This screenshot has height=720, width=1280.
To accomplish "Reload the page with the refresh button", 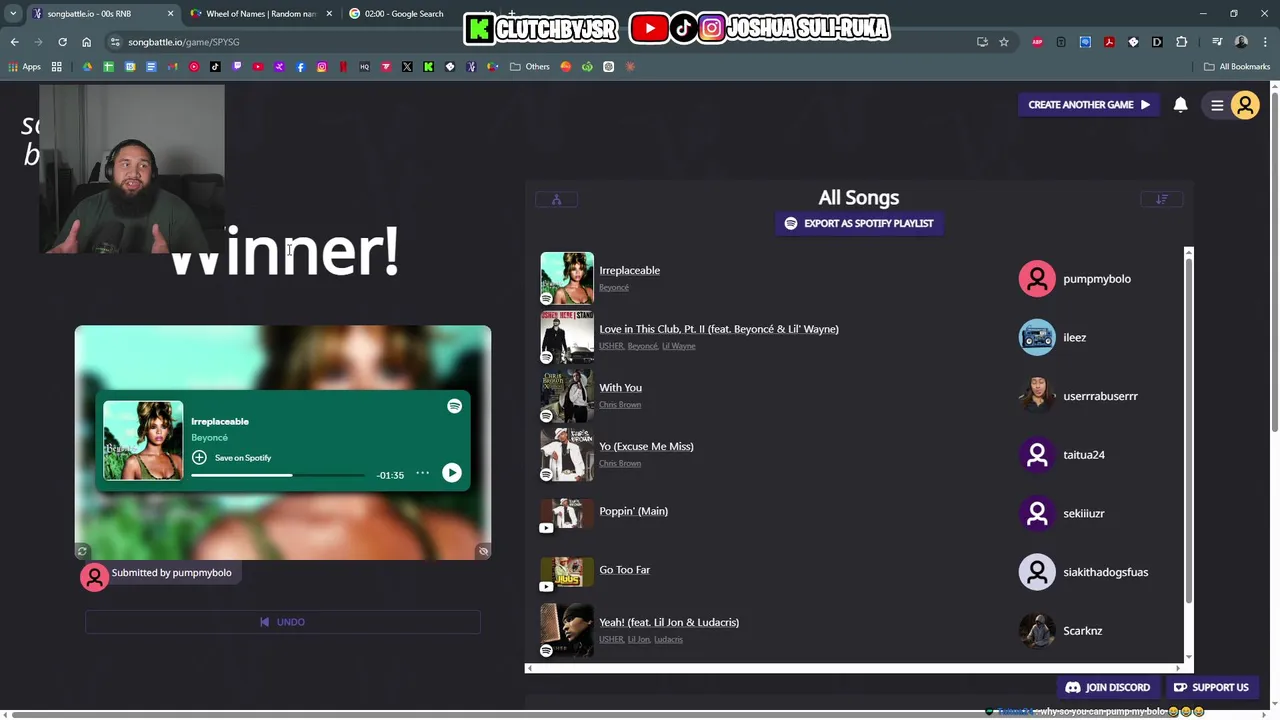I will tap(62, 42).
